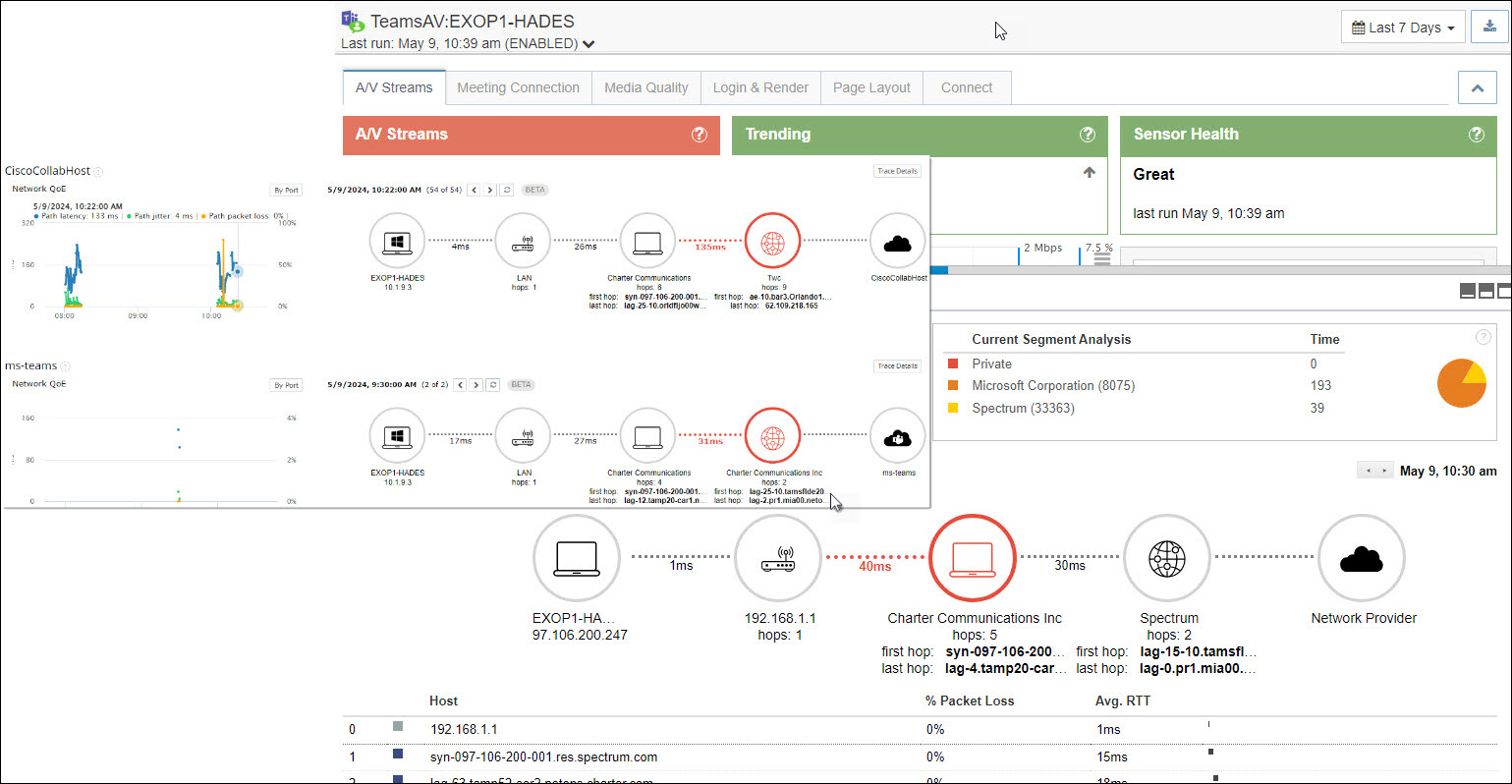Select the Login & Render tab
This screenshot has width=1512, height=784.
tap(760, 87)
